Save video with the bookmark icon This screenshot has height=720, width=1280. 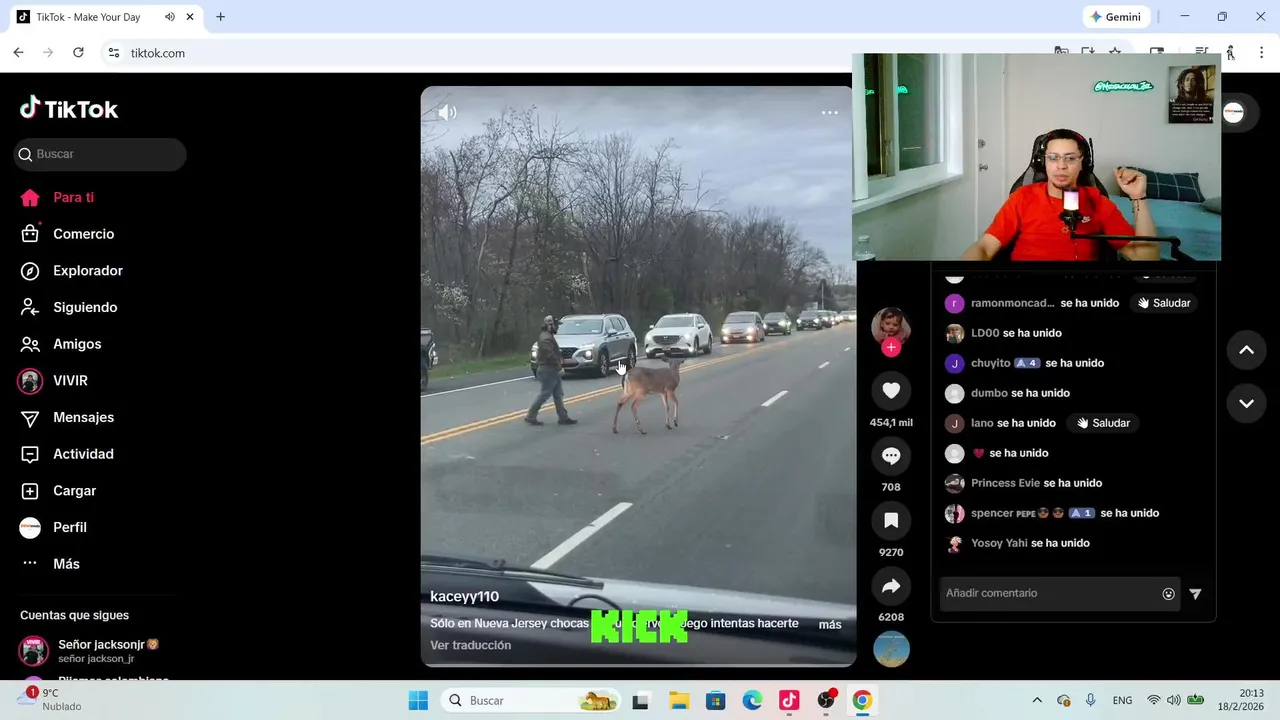[891, 520]
